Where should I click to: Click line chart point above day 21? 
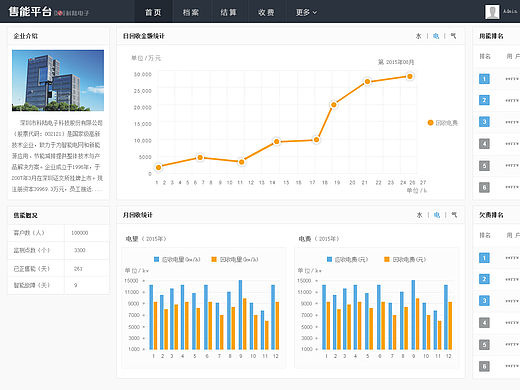[367, 82]
